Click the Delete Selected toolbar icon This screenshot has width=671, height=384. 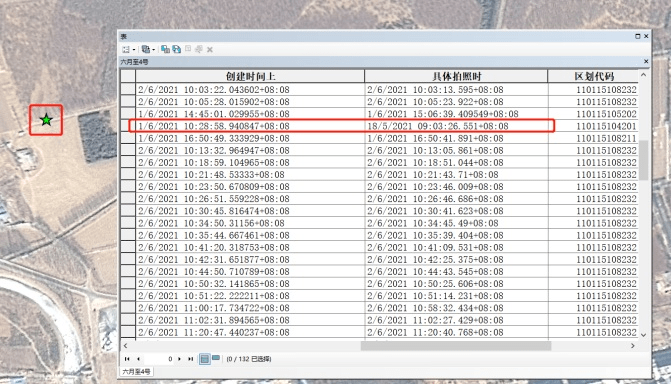(x=210, y=50)
